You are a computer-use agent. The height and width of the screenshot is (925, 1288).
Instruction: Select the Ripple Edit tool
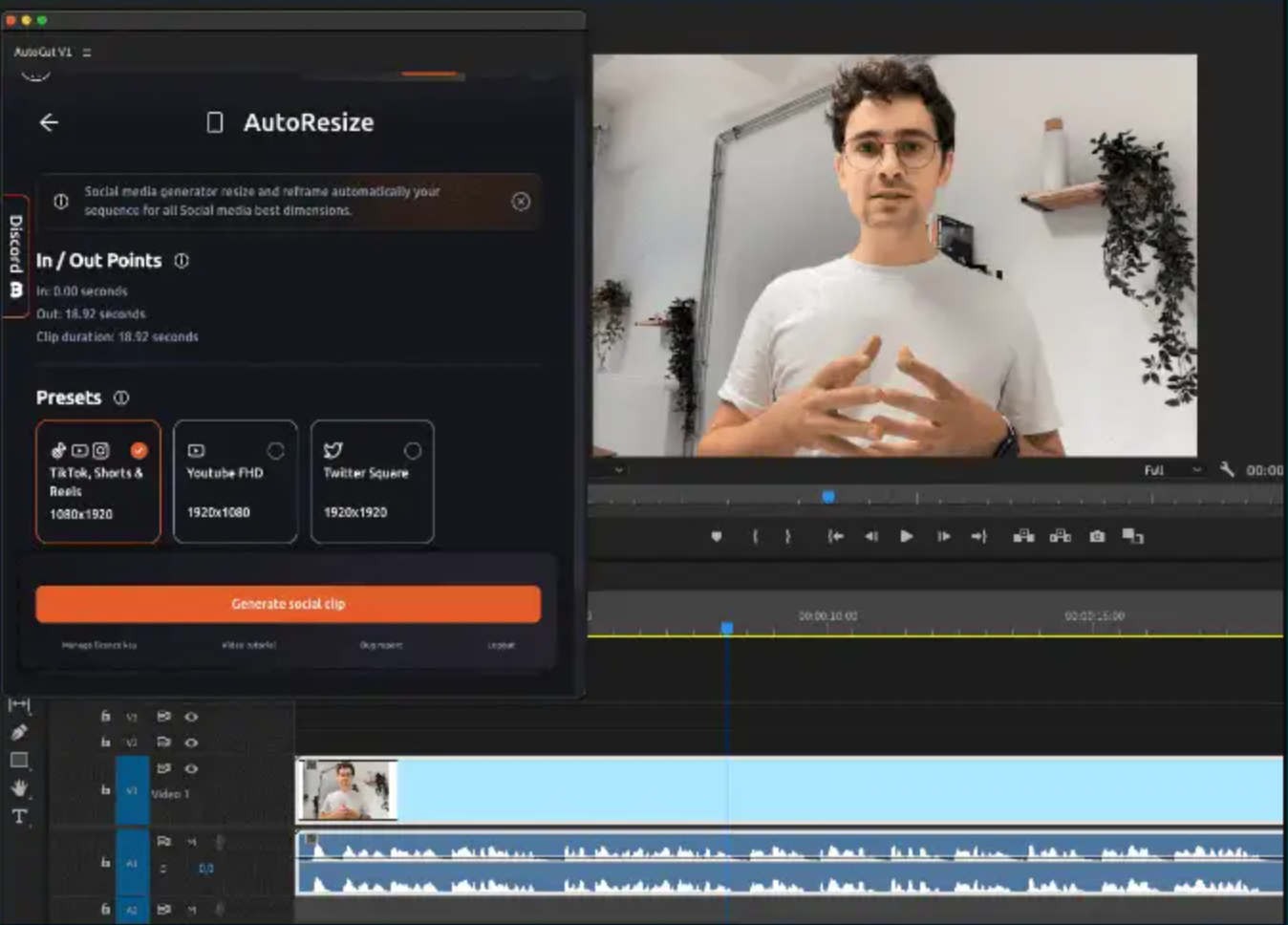coord(19,702)
